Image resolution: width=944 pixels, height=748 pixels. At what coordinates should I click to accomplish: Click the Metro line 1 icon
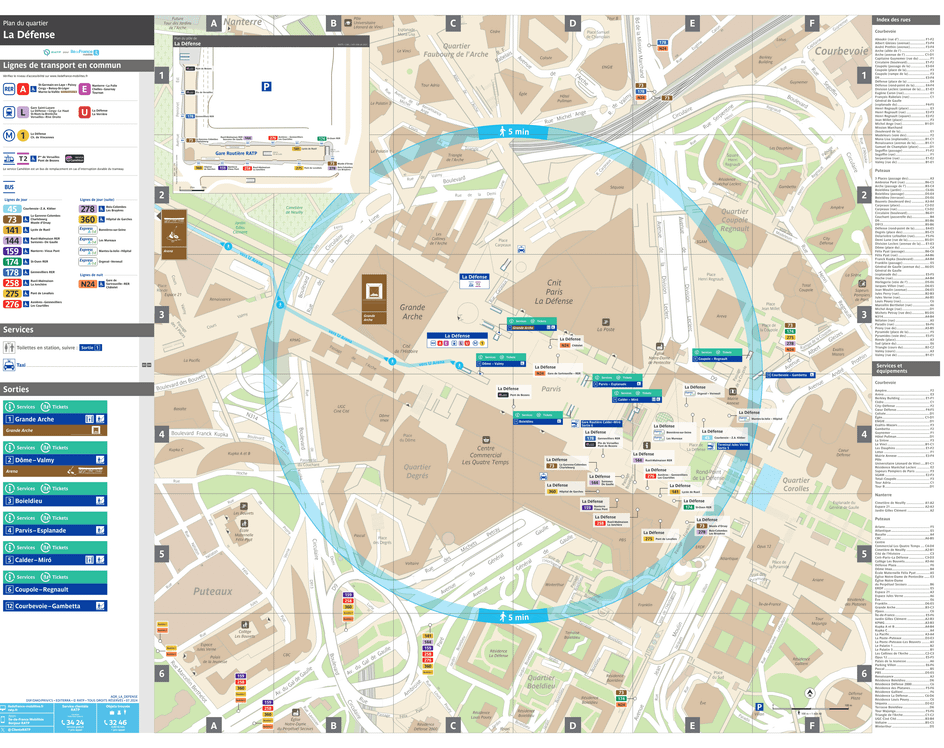click(23, 136)
